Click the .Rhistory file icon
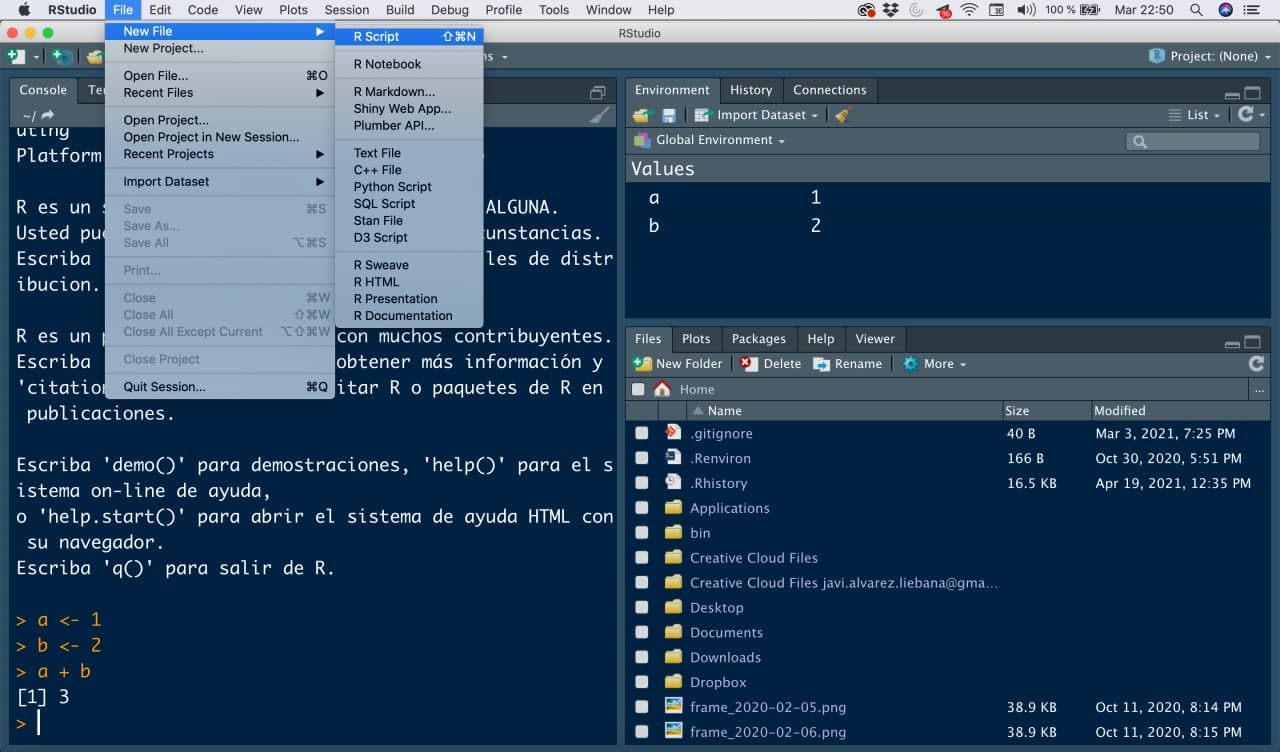 (673, 483)
